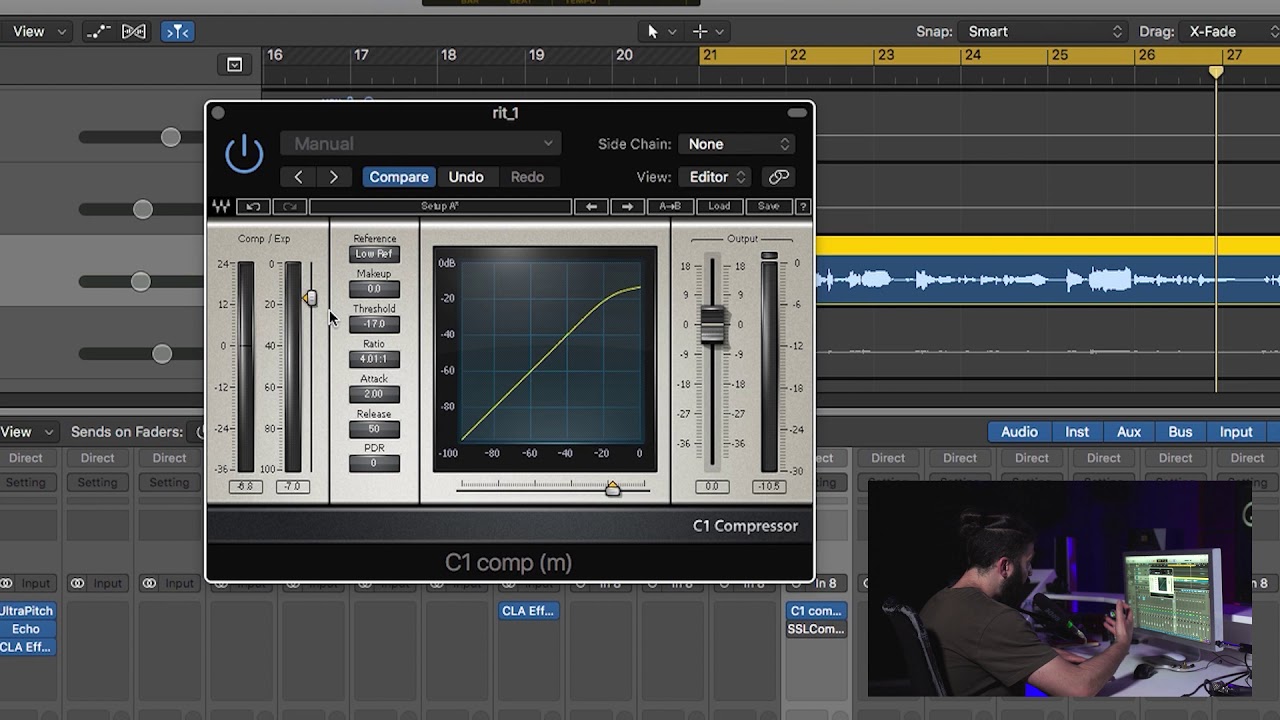Click the Waves Save button
1280x720 pixels.
coord(768,206)
